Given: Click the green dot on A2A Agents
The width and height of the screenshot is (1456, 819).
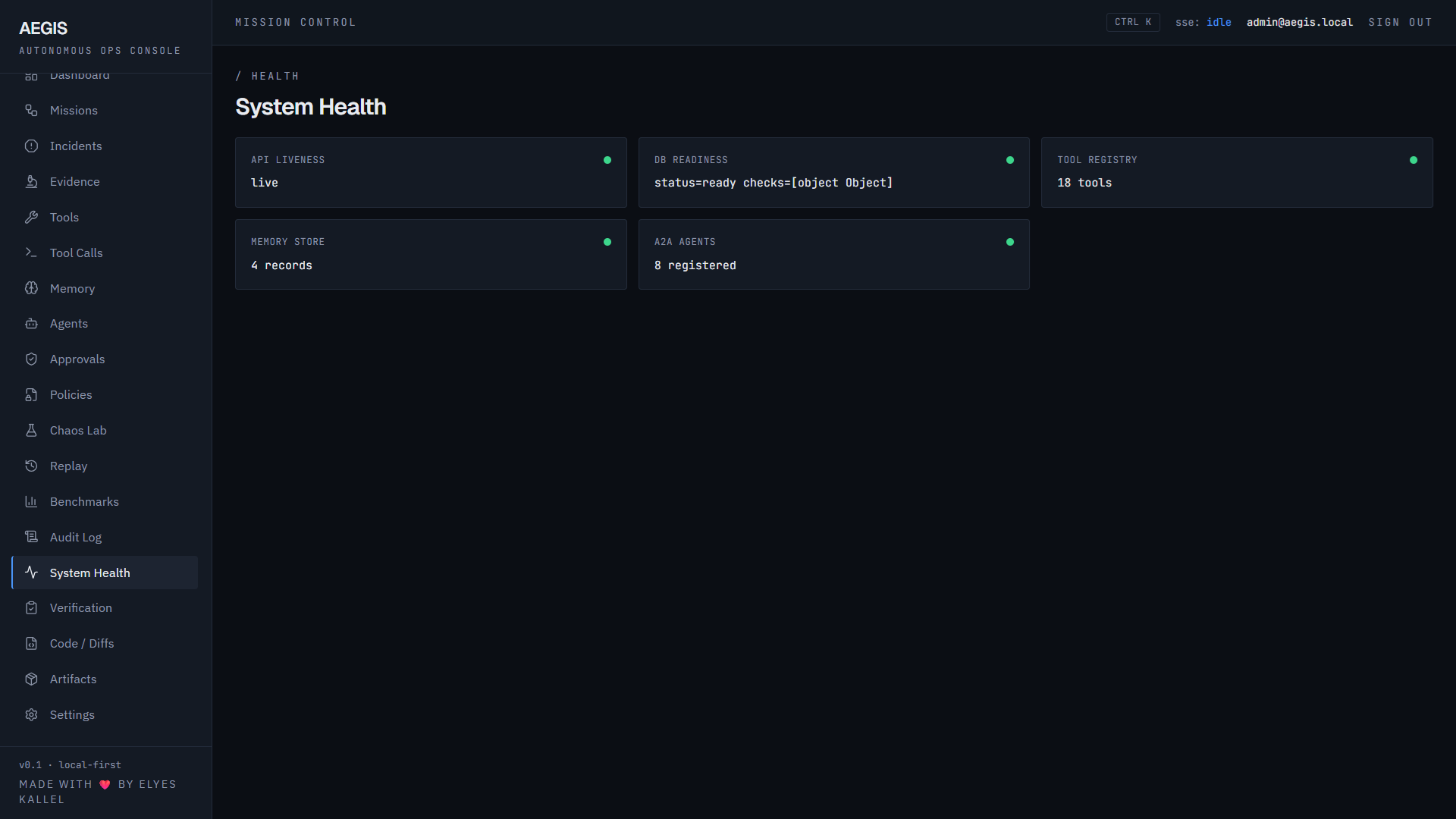Looking at the screenshot, I should [1010, 242].
